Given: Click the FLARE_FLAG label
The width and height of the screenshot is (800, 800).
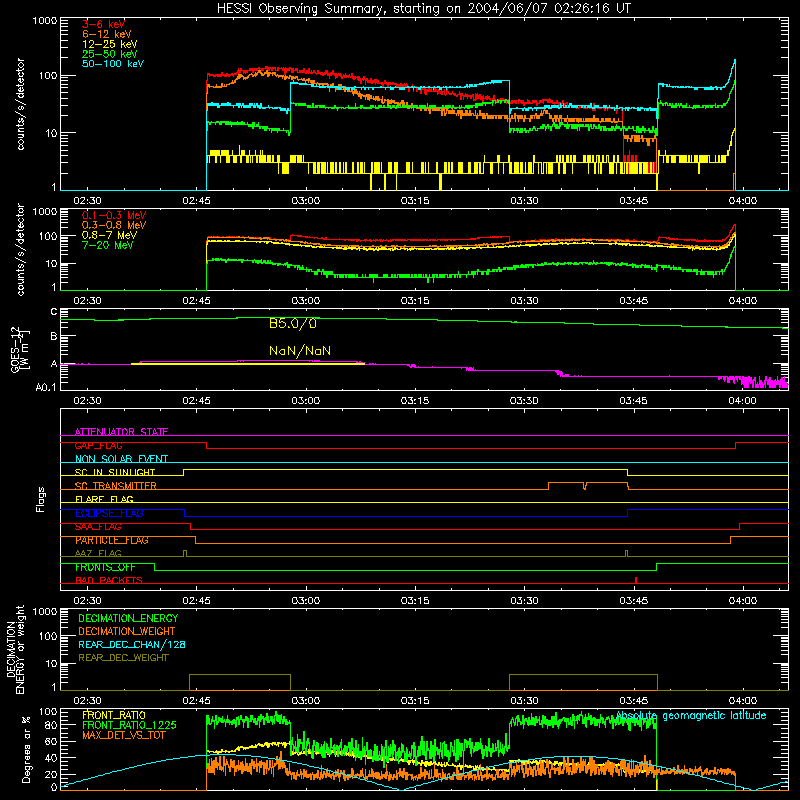Looking at the screenshot, I should [x=104, y=499].
